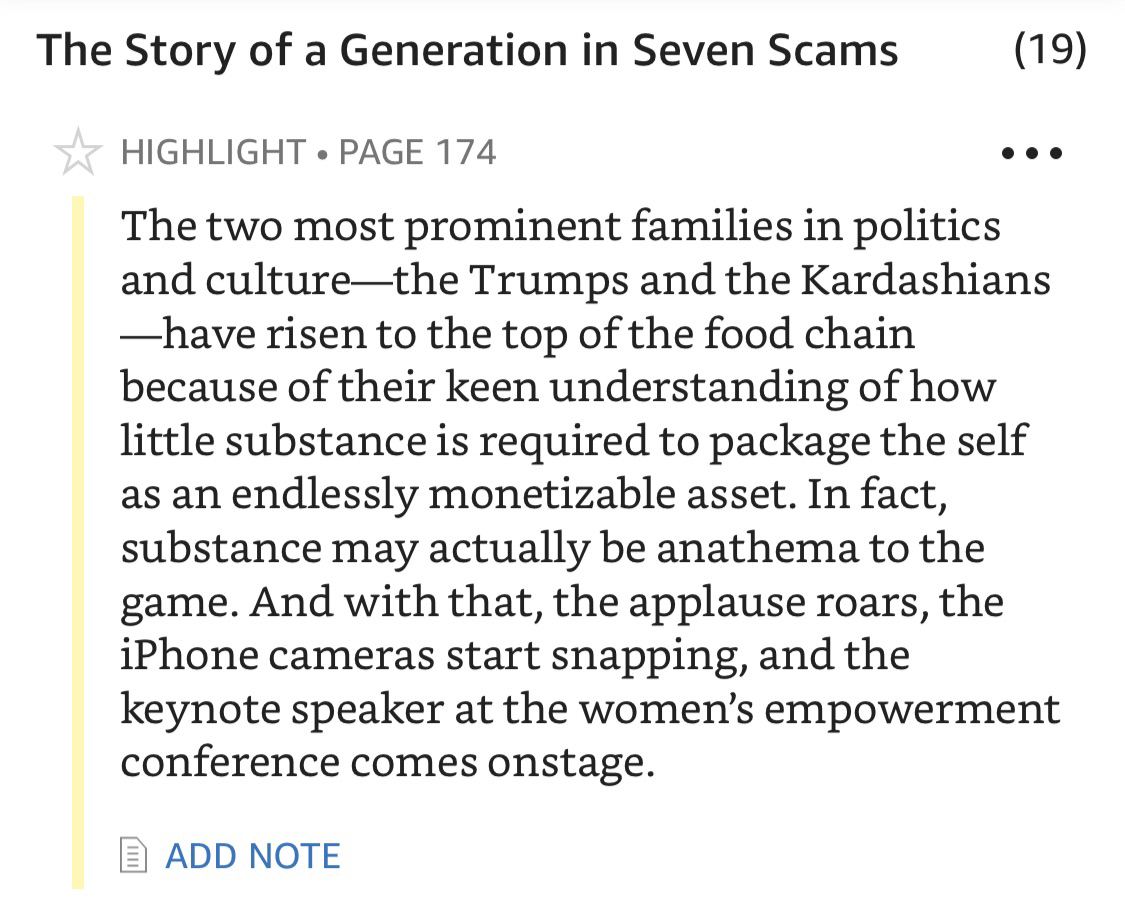The height and width of the screenshot is (923, 1125).
Task: Open the three-dot options menu
Action: coord(1031,154)
